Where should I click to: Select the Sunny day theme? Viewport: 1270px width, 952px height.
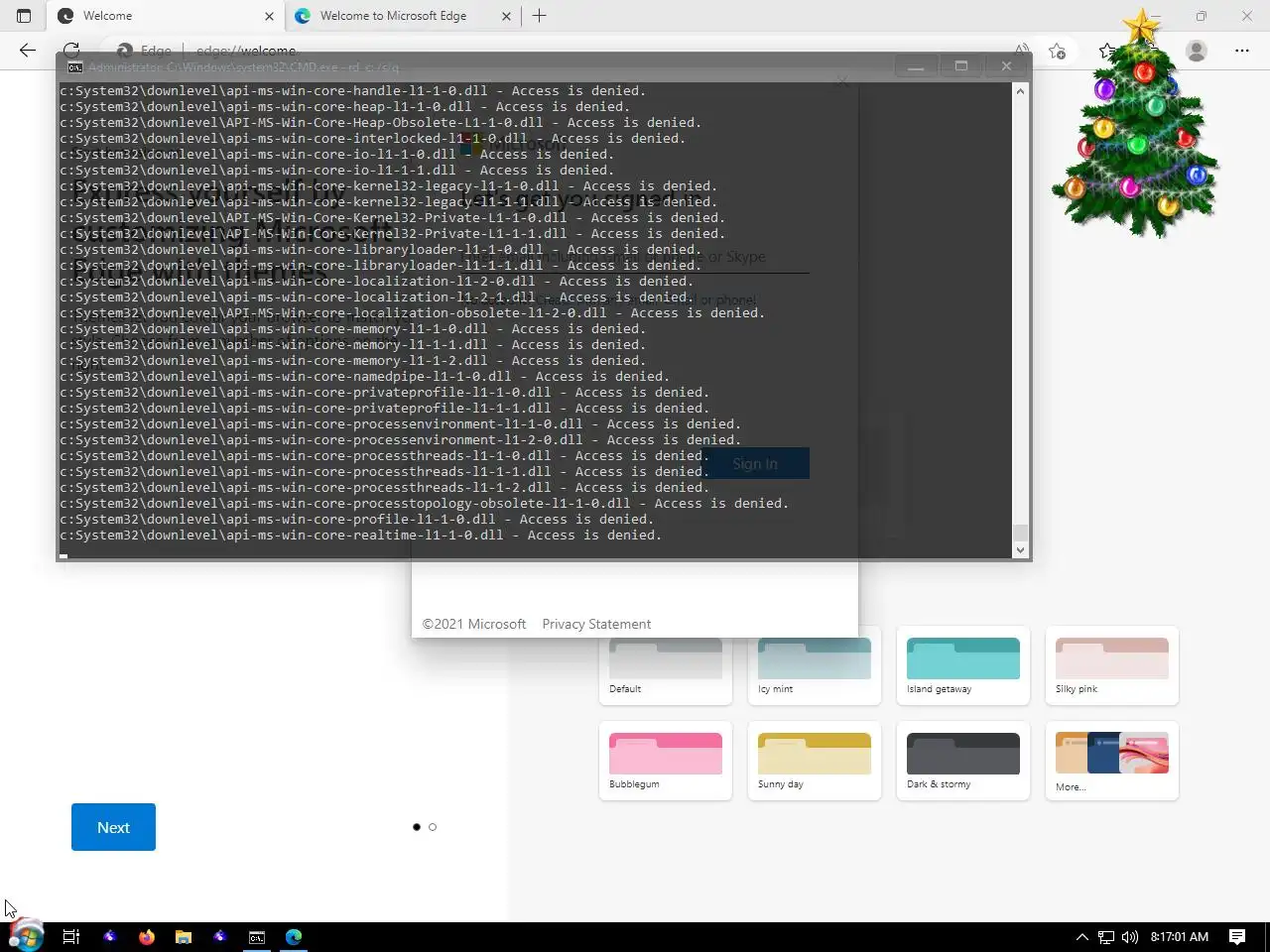[815, 761]
